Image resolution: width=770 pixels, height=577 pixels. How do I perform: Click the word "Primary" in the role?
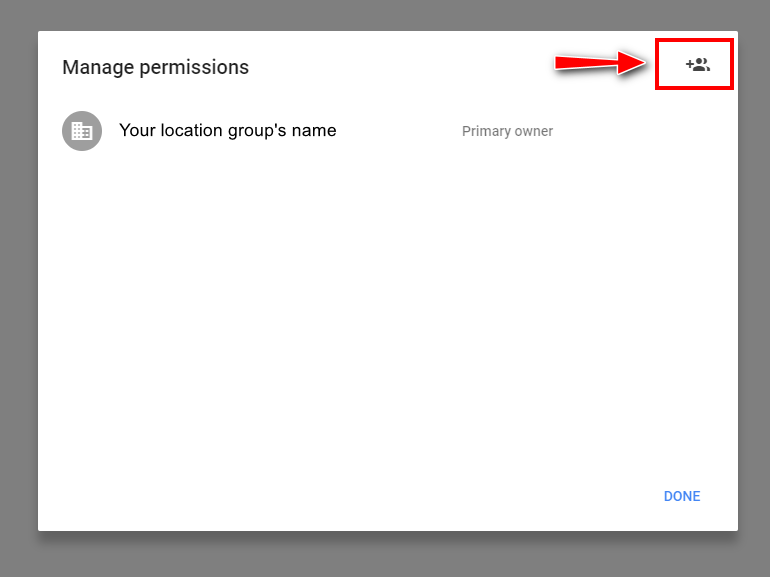coord(484,131)
